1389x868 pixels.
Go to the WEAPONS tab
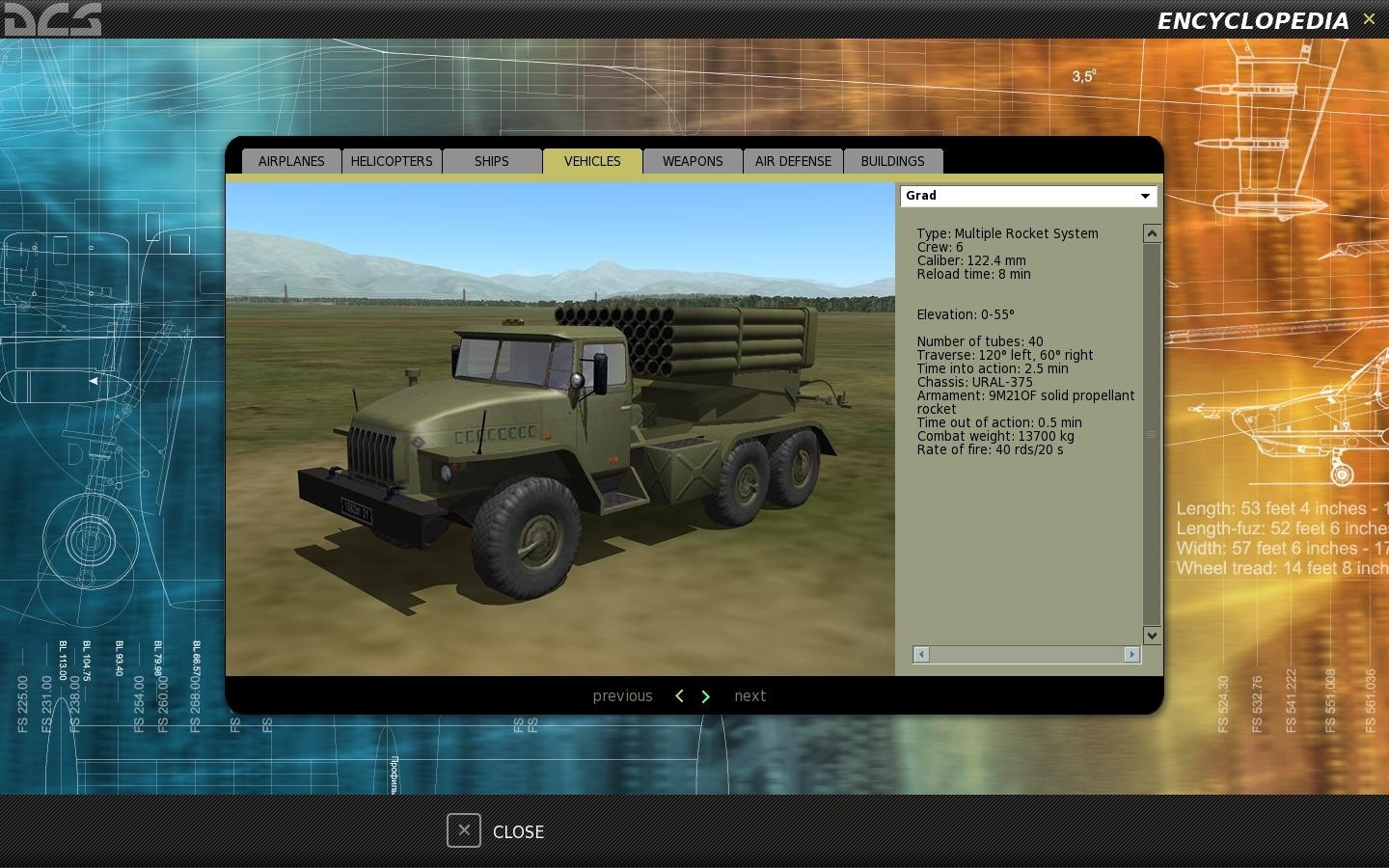(693, 161)
